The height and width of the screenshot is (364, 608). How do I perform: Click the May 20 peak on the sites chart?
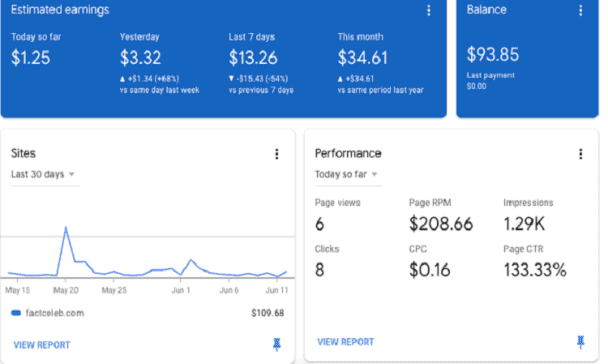point(66,228)
